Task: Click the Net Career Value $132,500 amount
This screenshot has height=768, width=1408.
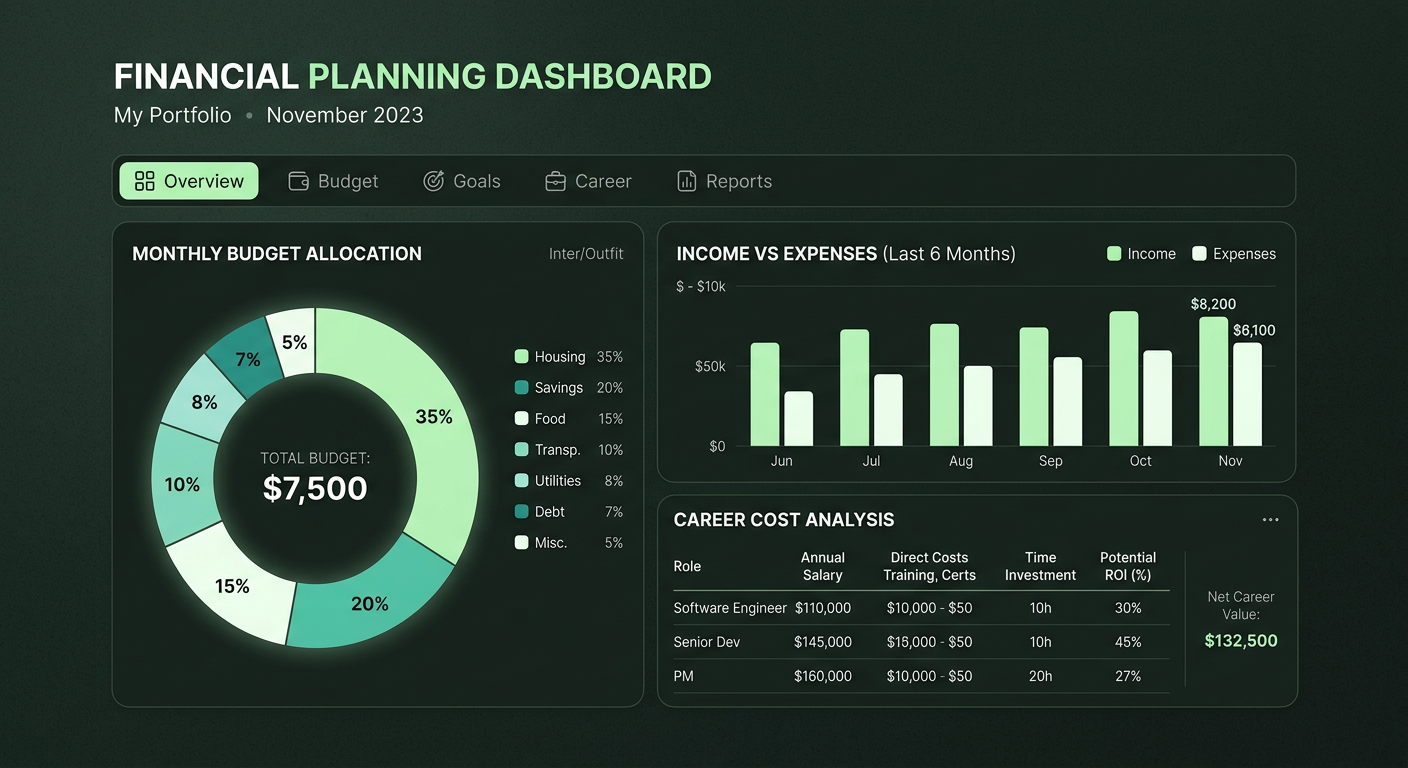Action: [x=1240, y=641]
